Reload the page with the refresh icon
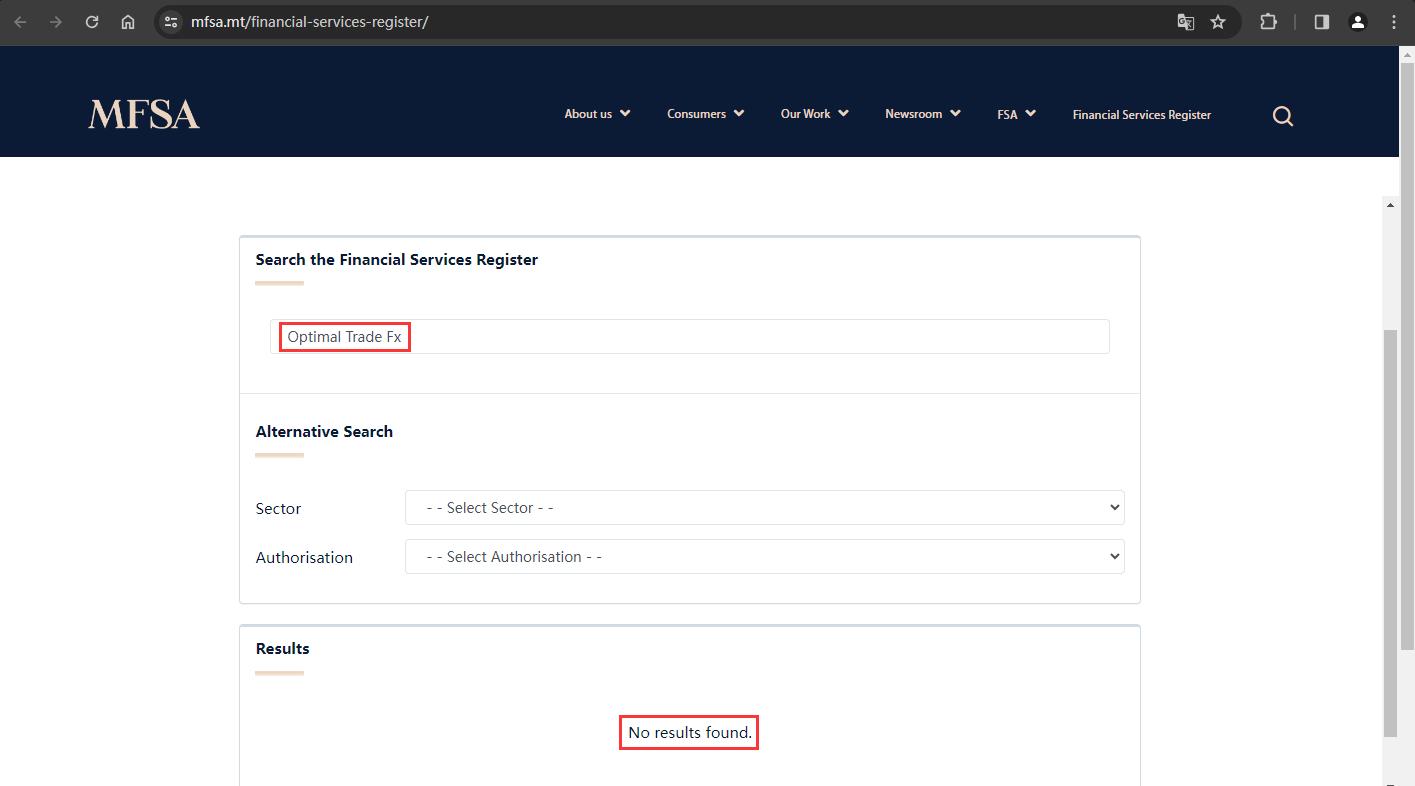 pos(92,21)
